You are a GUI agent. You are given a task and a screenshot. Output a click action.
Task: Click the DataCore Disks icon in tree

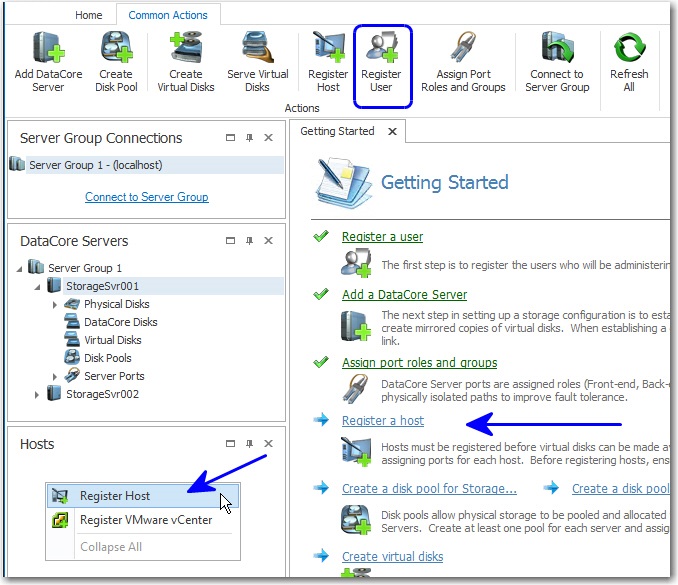(72, 322)
